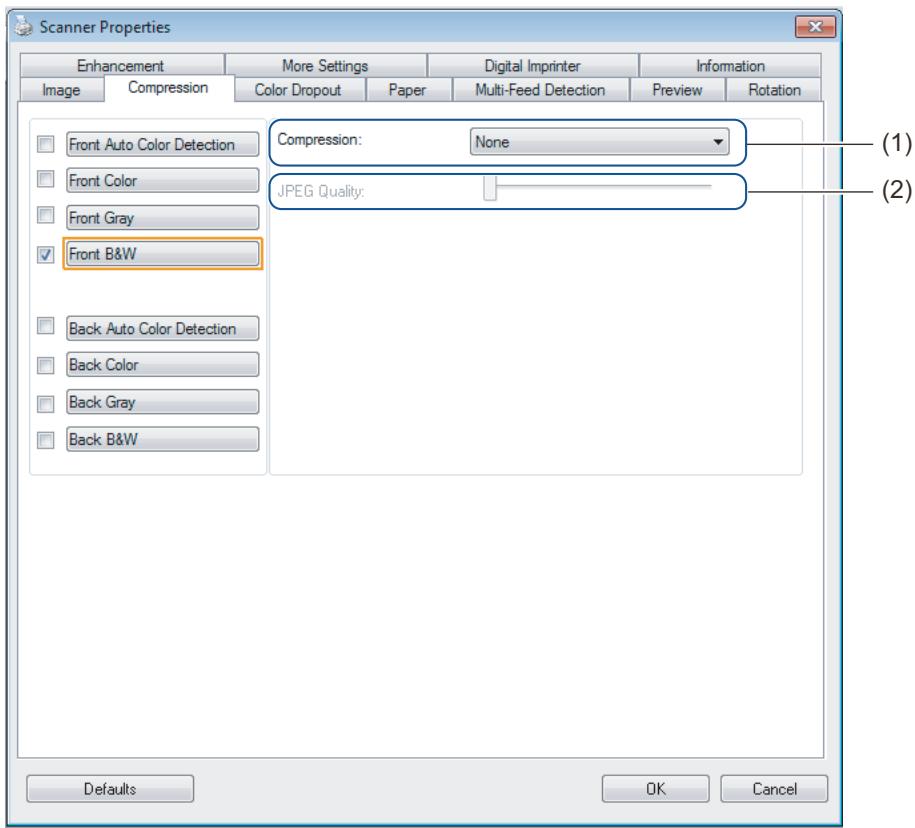Viewport: 915px width, 828px height.
Task: Uncheck the Front B&W checkbox
Action: point(46,254)
